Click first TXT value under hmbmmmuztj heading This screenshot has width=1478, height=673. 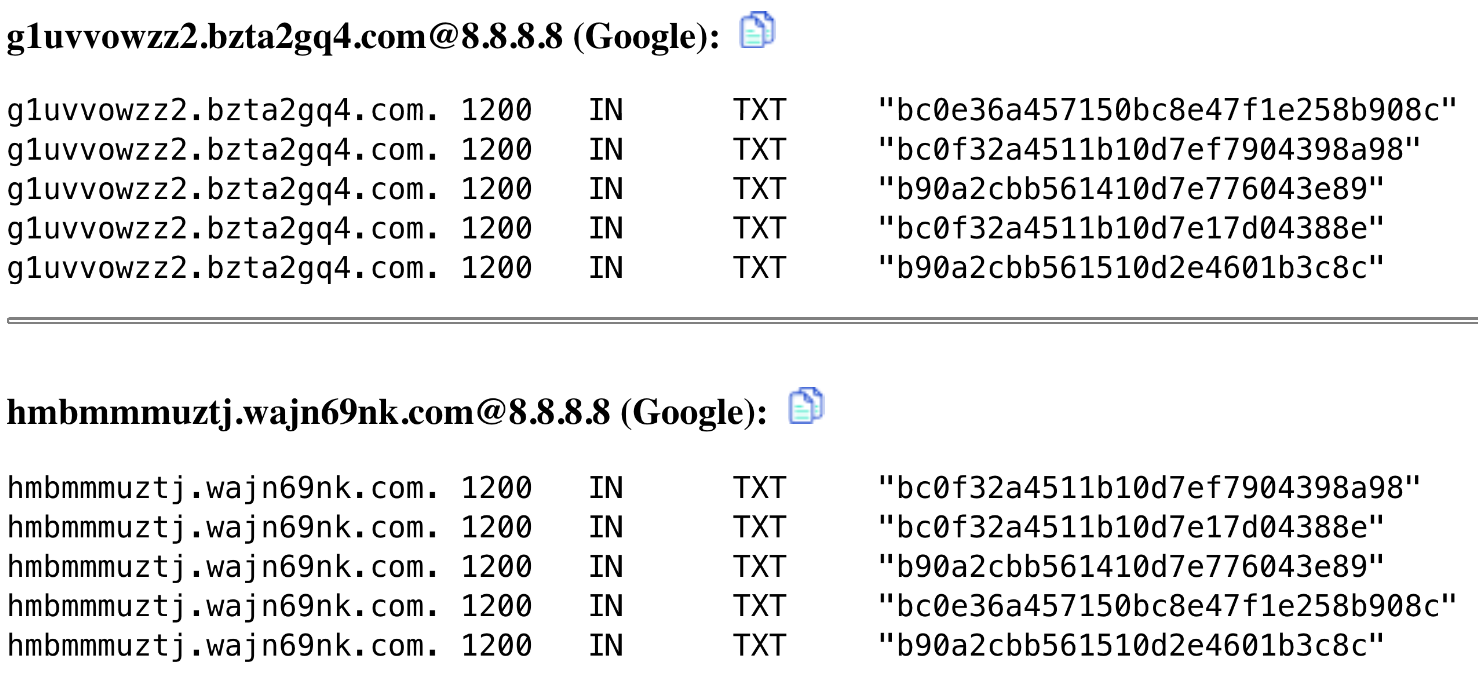click(1149, 488)
